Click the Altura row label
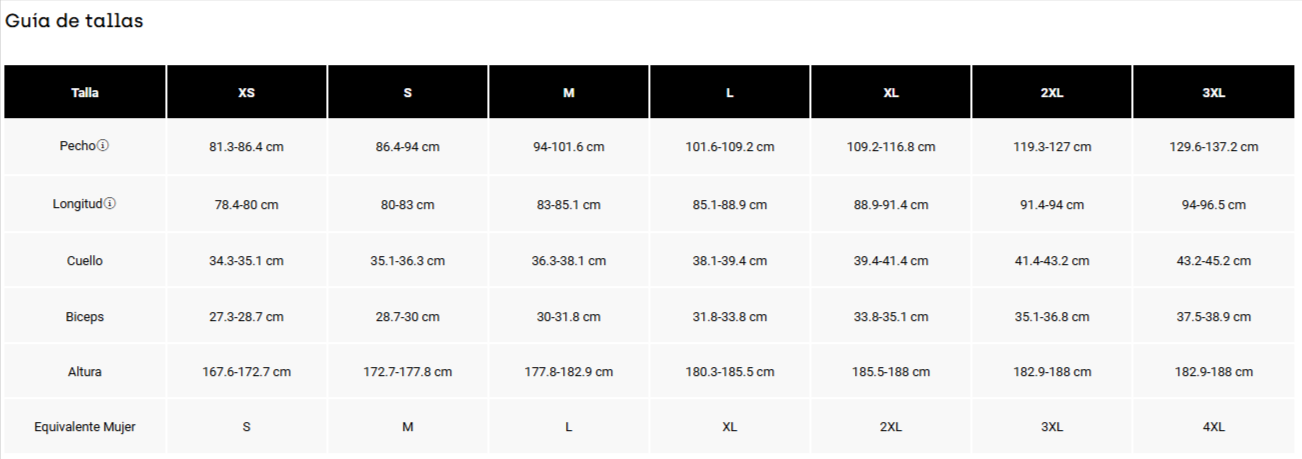The image size is (1302, 459). click(x=85, y=372)
